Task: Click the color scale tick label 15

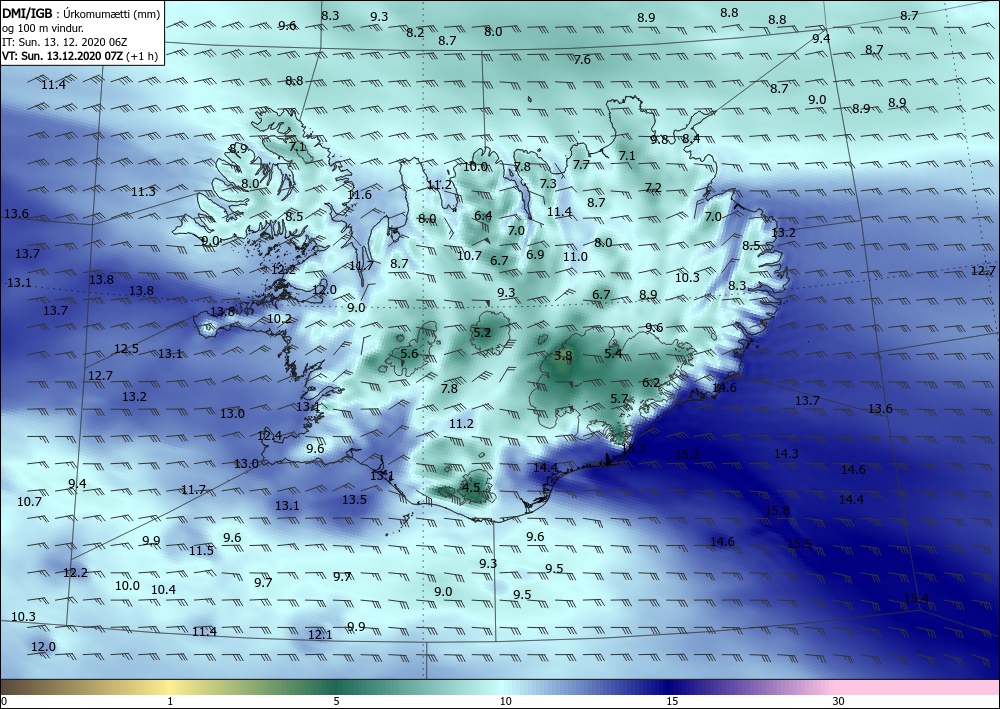Action: click(x=672, y=701)
